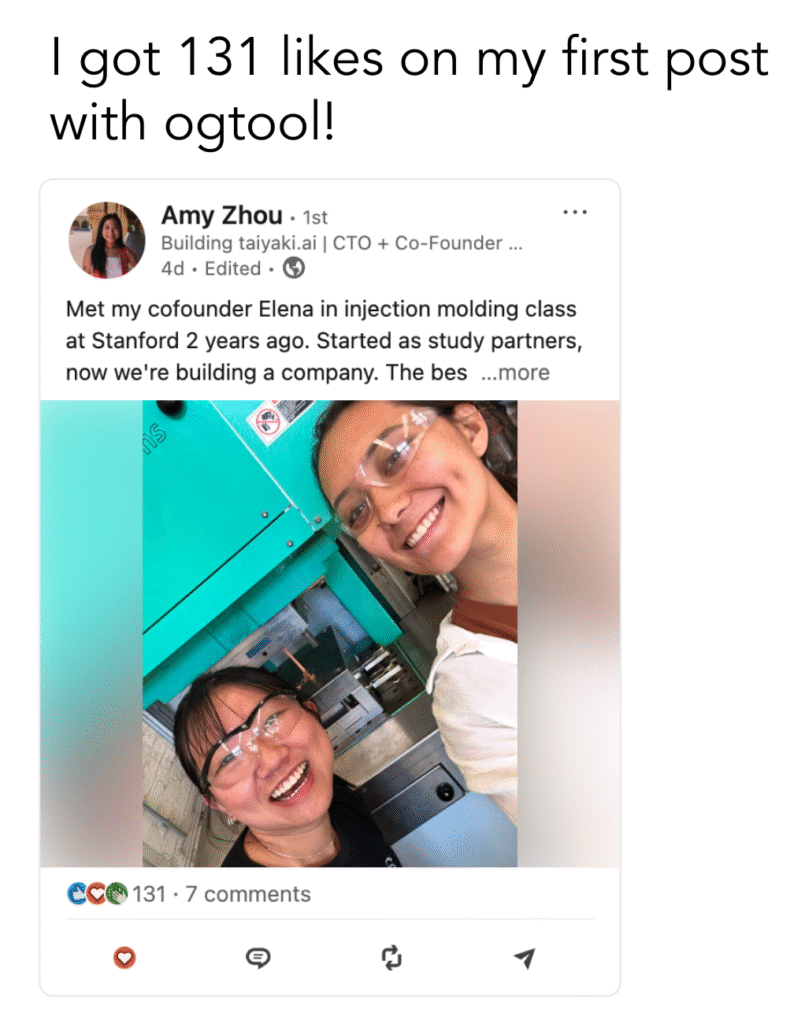Screen dimensions: 805x1024
Task: Click the send paper-plane icon
Action: (525, 957)
